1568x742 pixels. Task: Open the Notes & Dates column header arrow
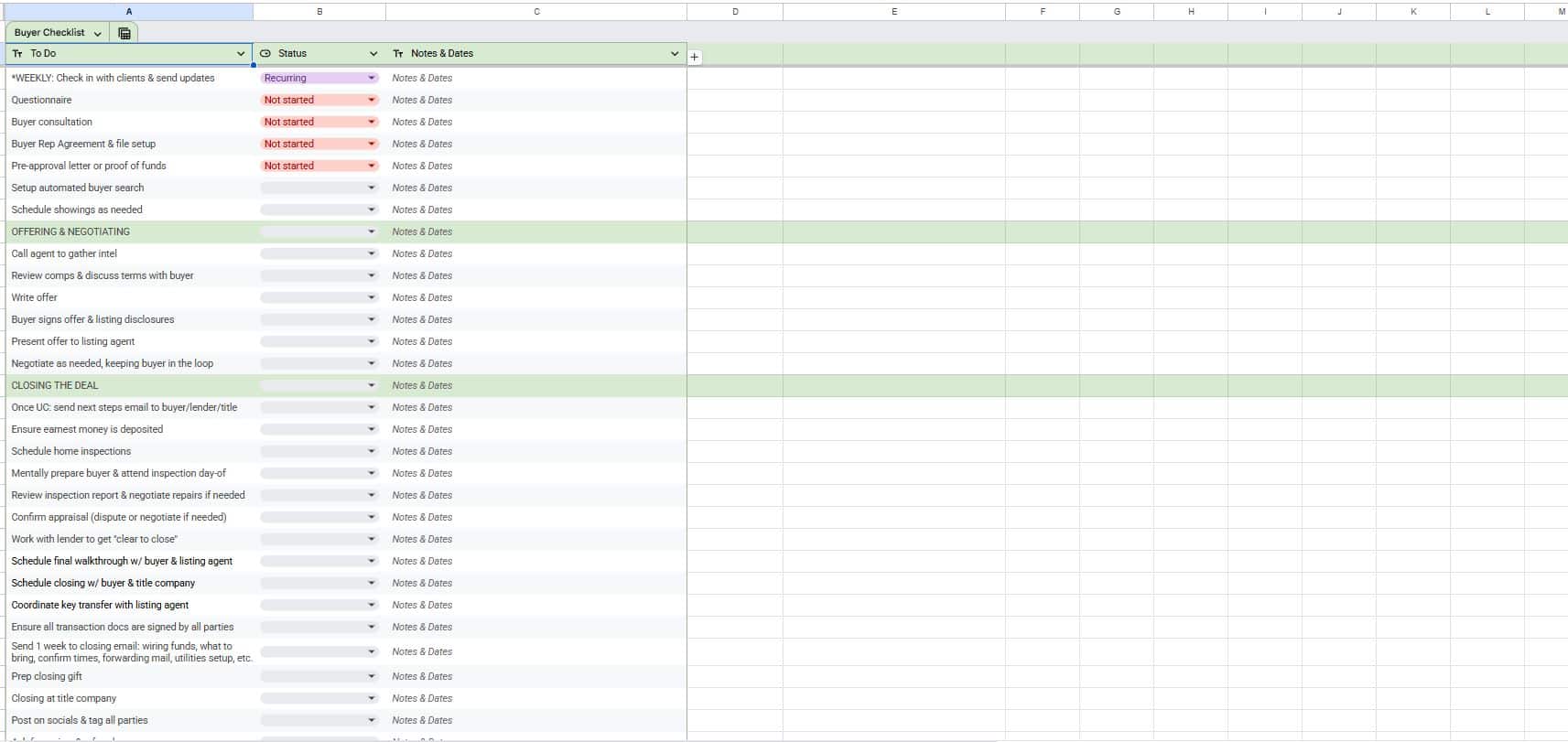[x=675, y=54]
